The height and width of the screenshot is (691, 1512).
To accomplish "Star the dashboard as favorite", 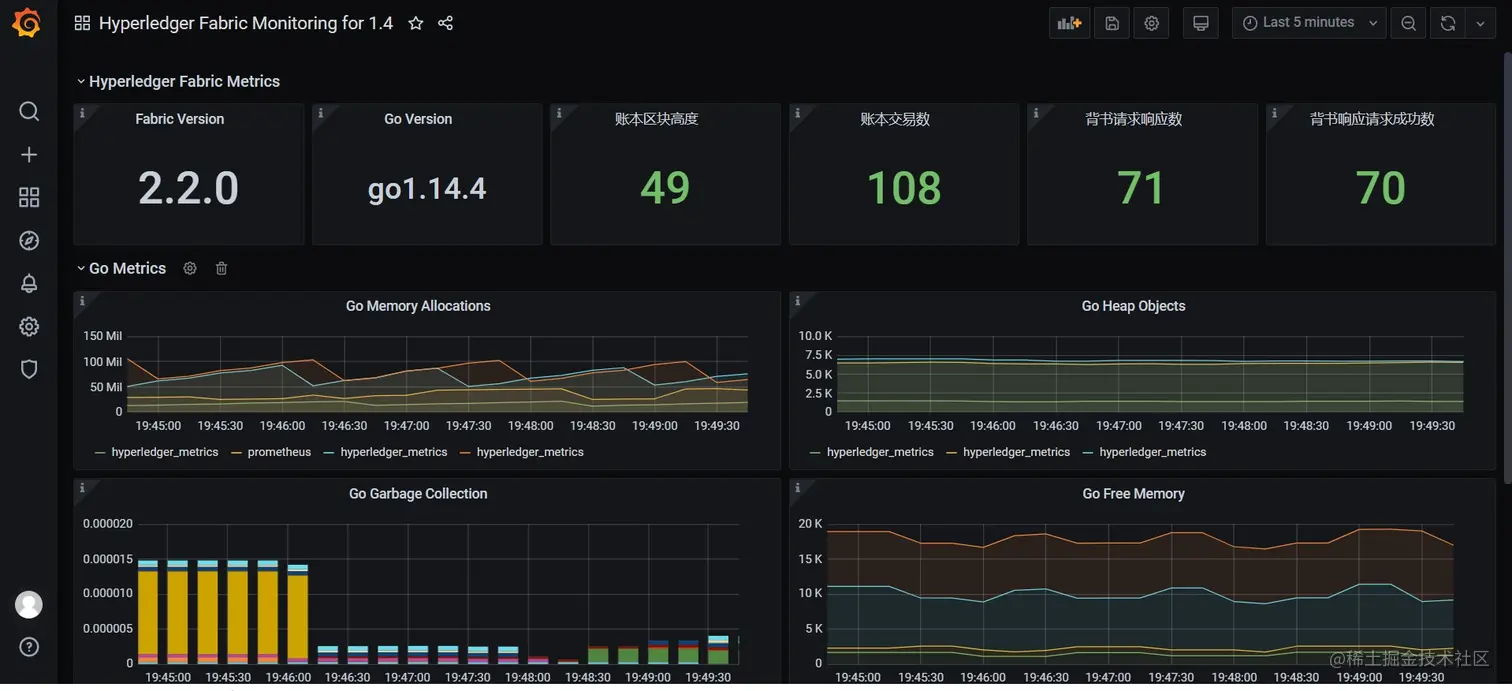I will [416, 23].
